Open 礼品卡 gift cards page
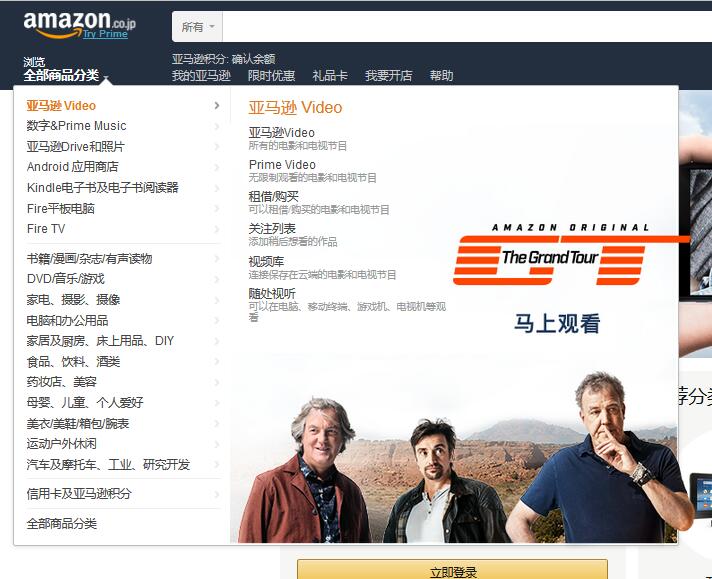This screenshot has width=712, height=579. (x=330, y=75)
